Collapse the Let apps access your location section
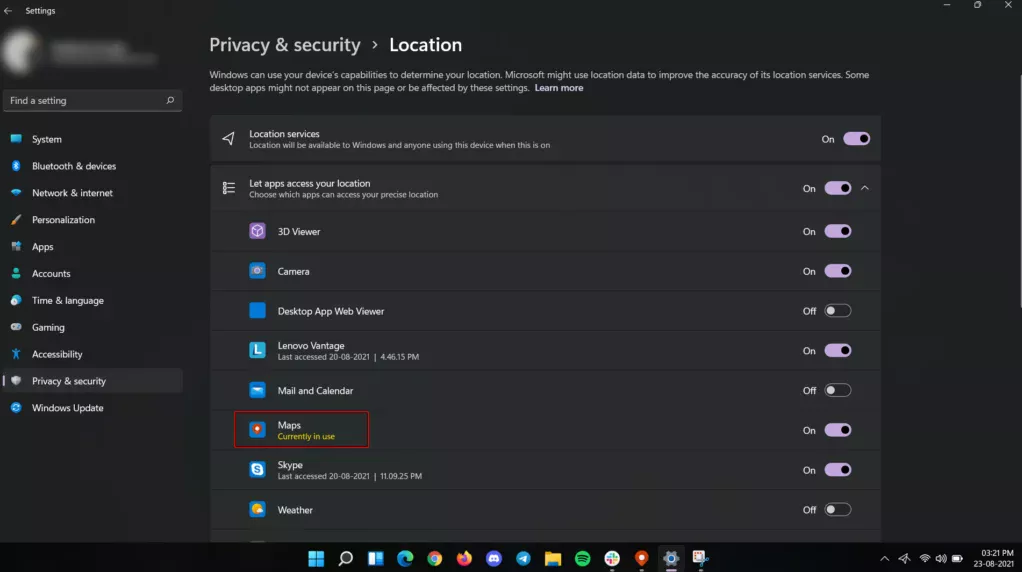Viewport: 1022px width, 572px height. pos(865,188)
